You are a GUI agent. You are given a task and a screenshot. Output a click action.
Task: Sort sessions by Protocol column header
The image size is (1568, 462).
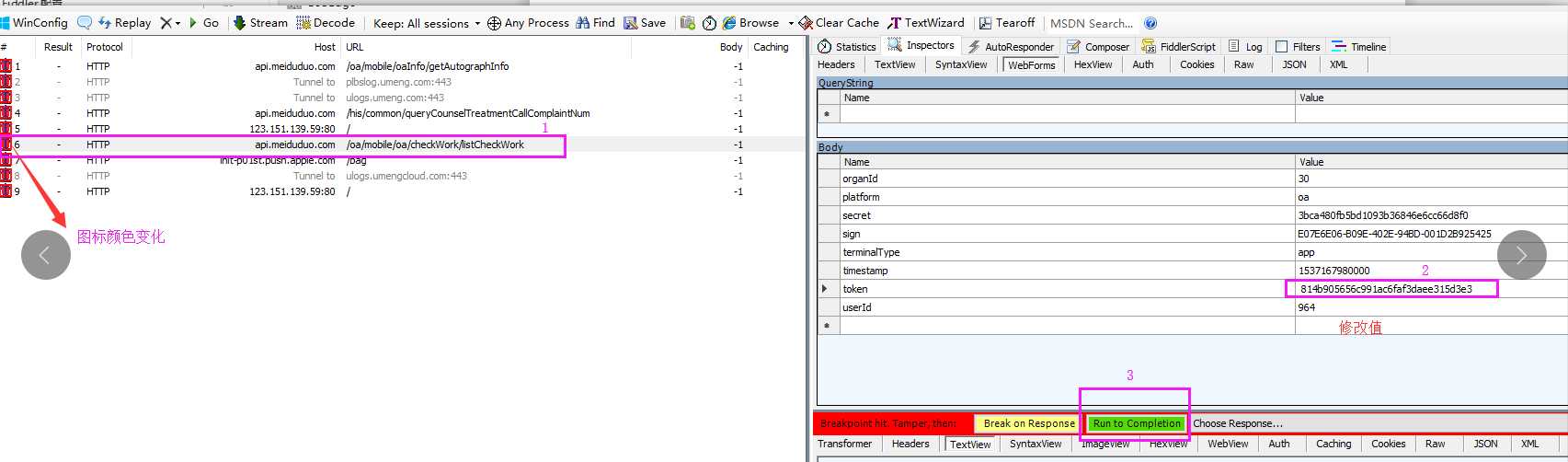pos(105,47)
